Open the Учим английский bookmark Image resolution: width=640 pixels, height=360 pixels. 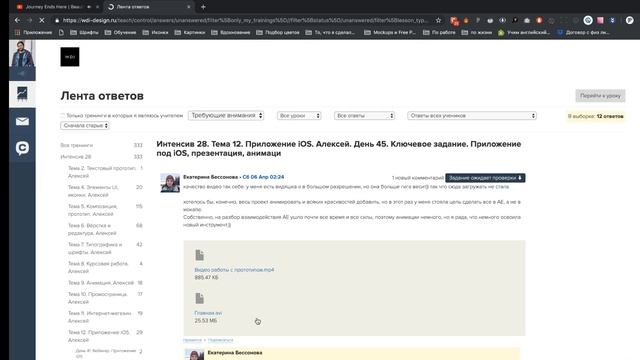[x=524, y=32]
